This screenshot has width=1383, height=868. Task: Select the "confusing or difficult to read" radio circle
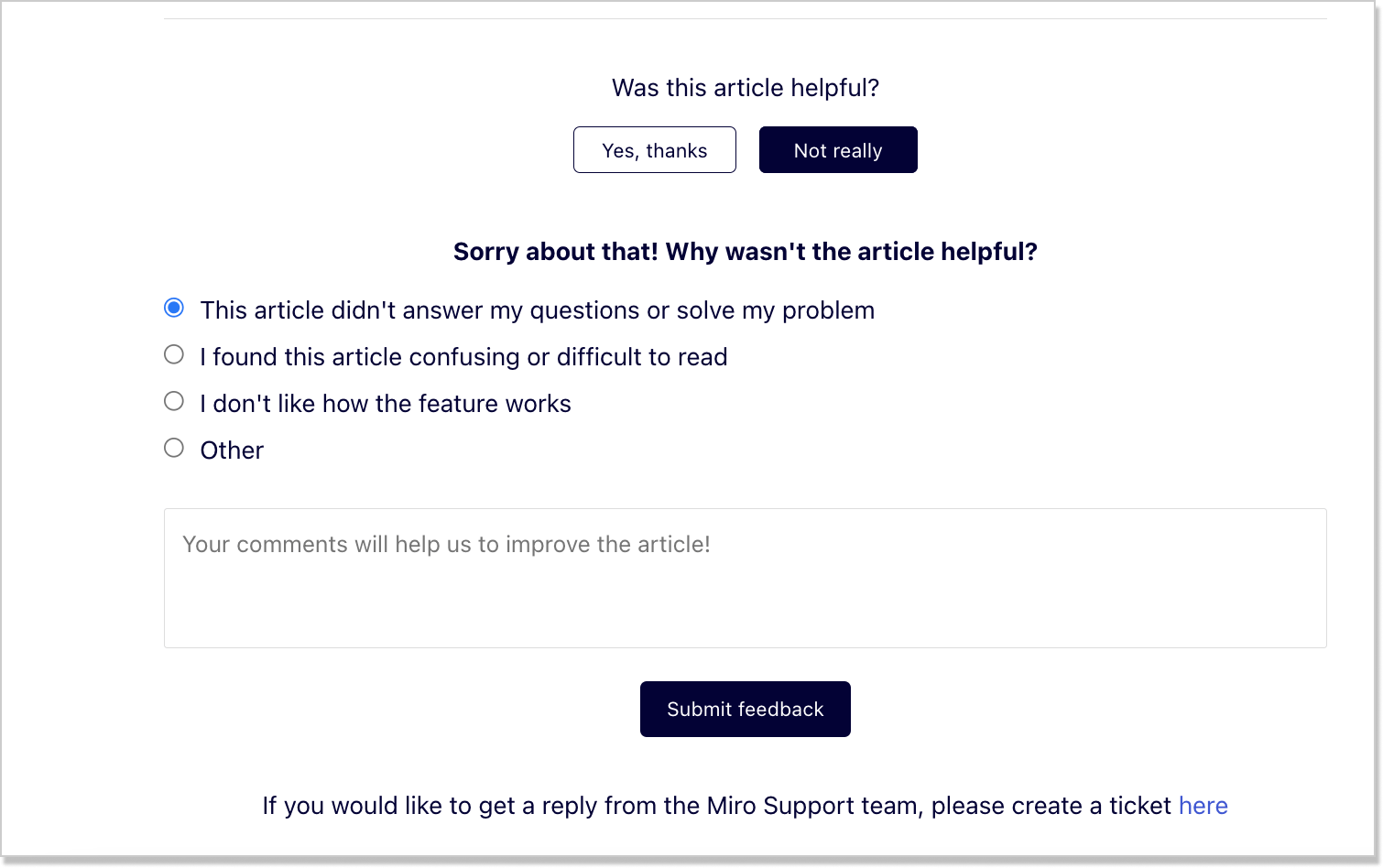click(174, 354)
